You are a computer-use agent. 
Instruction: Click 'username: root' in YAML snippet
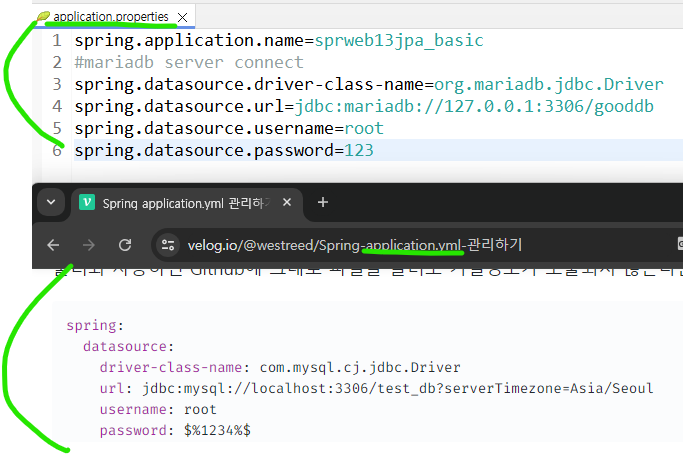tap(158, 410)
